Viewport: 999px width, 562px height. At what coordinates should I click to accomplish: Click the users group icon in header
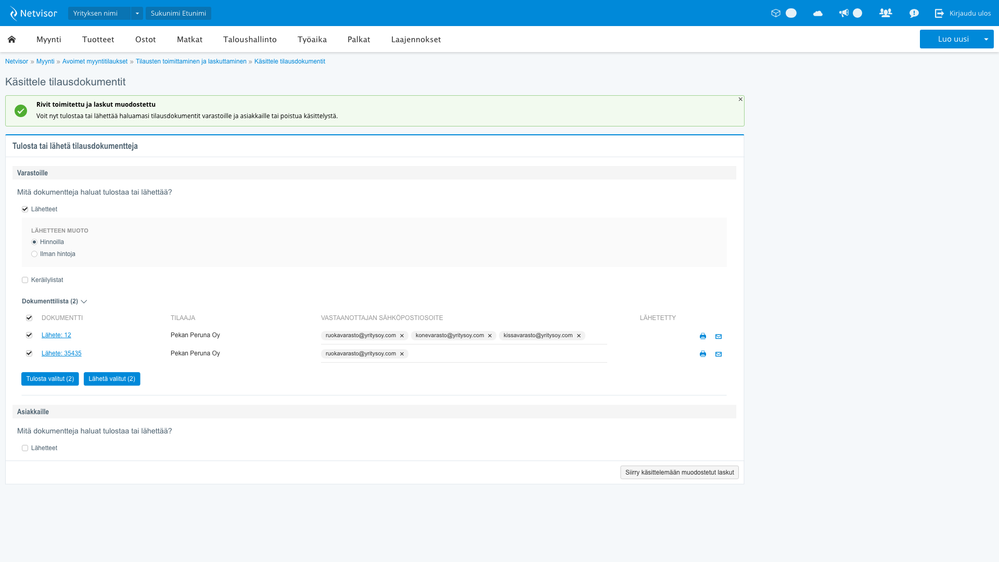[x=885, y=13]
